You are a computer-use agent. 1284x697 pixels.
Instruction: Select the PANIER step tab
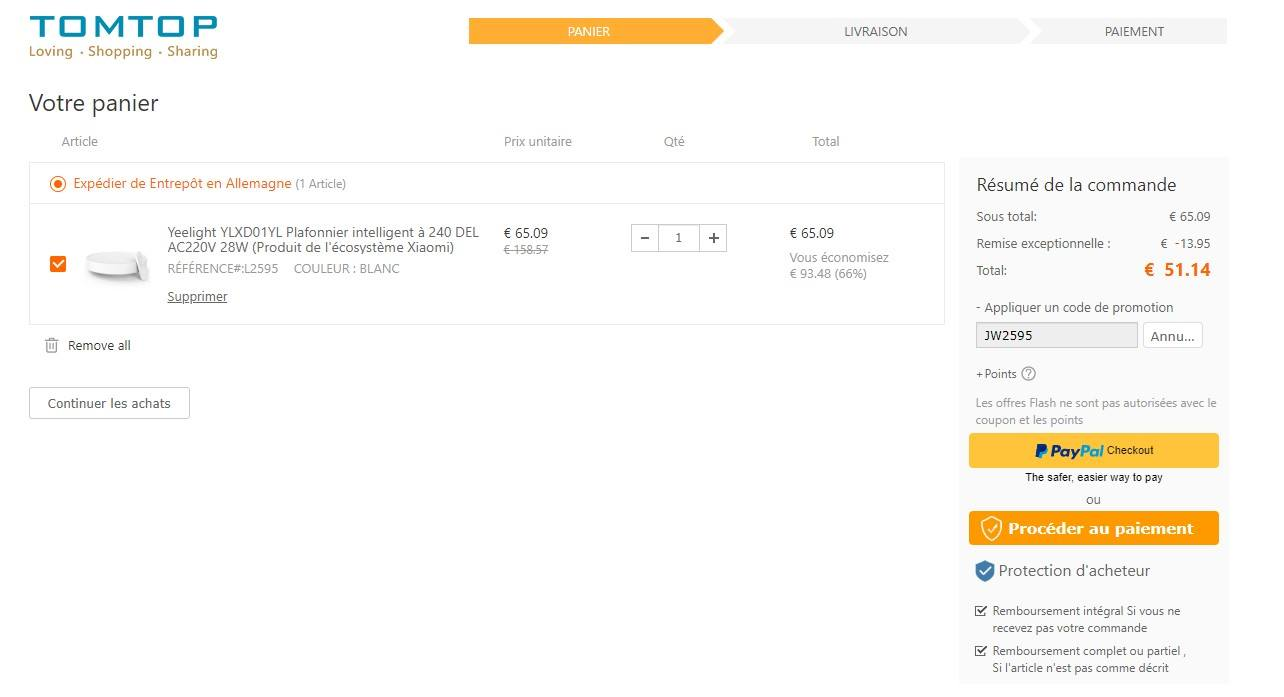coord(589,32)
